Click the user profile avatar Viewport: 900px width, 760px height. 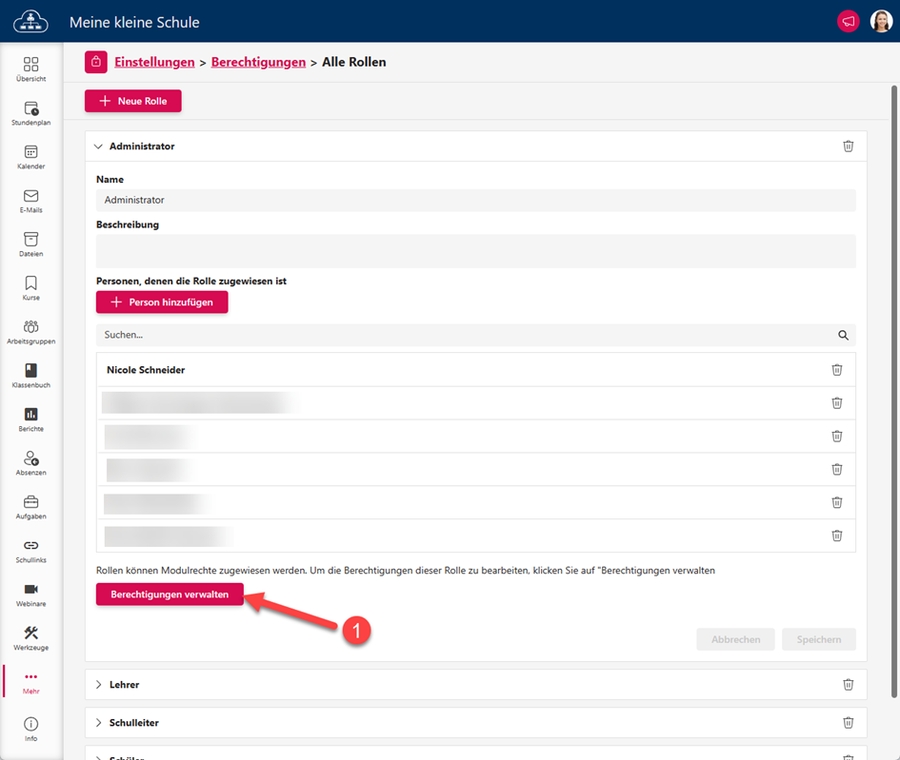tap(881, 21)
